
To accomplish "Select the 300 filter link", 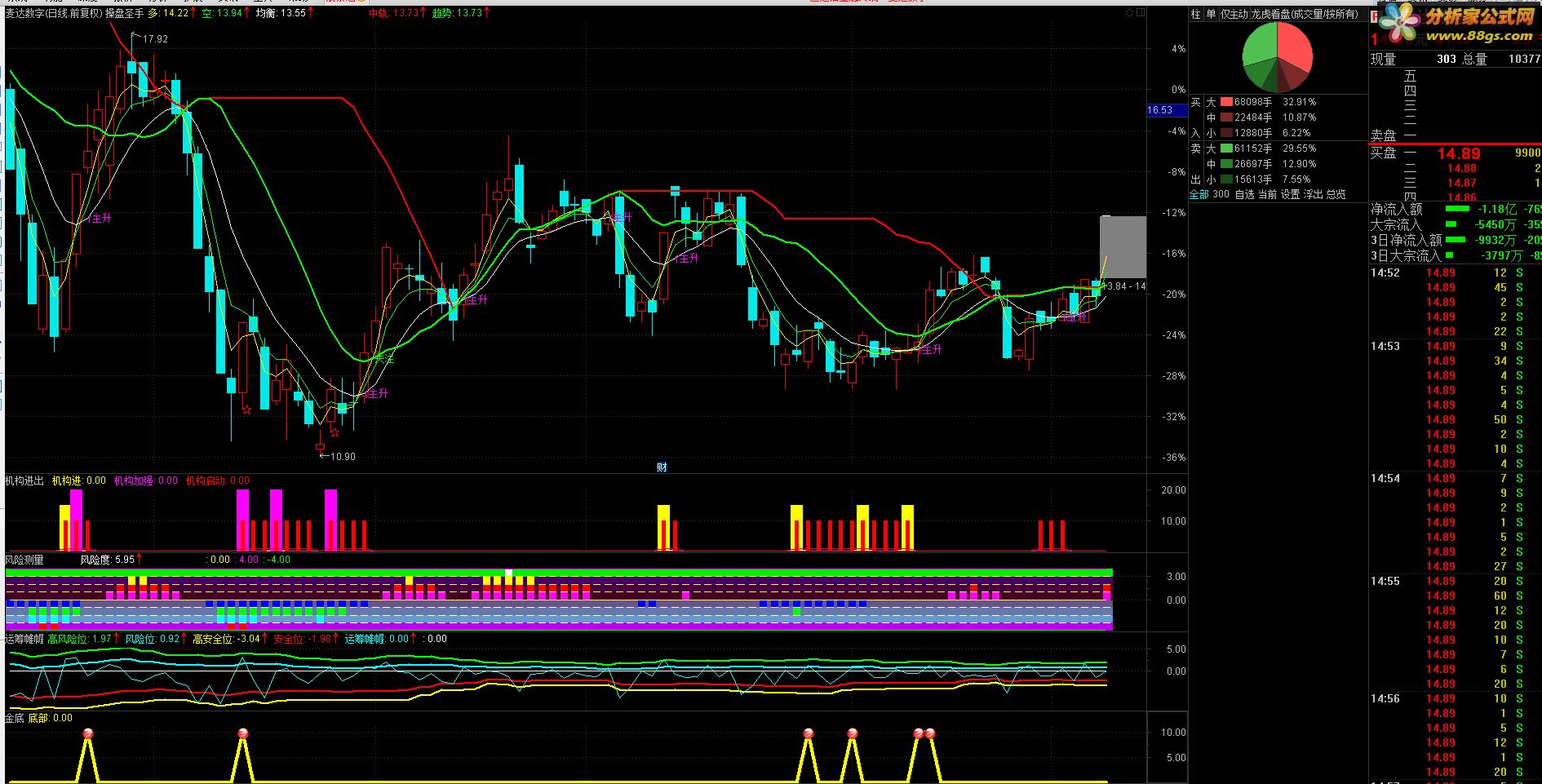I will click(1221, 194).
